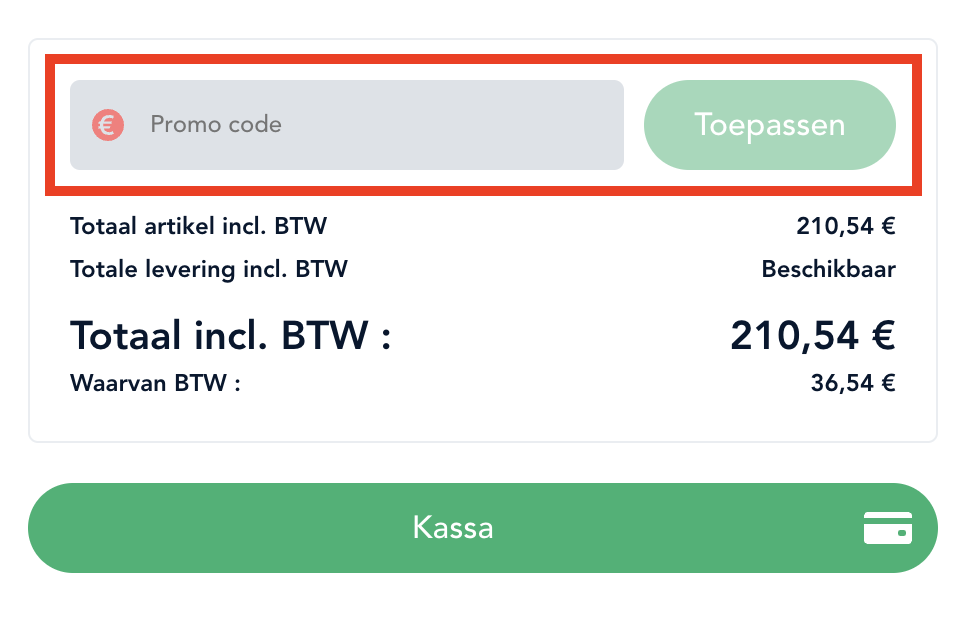976x628 pixels.
Task: Click the empty area of promo field
Action: (x=454, y=124)
